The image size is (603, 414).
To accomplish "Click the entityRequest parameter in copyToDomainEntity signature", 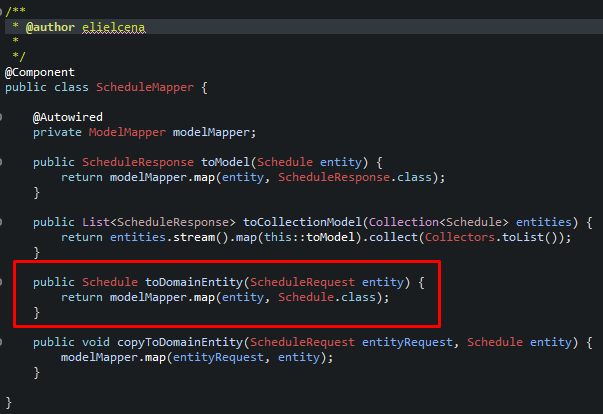I will coord(407,342).
